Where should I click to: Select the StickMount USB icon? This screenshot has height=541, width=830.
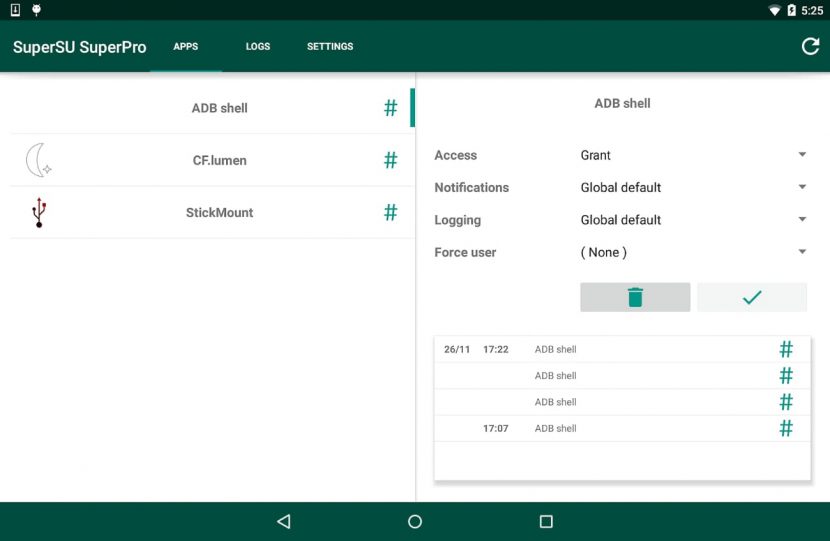[x=39, y=212]
